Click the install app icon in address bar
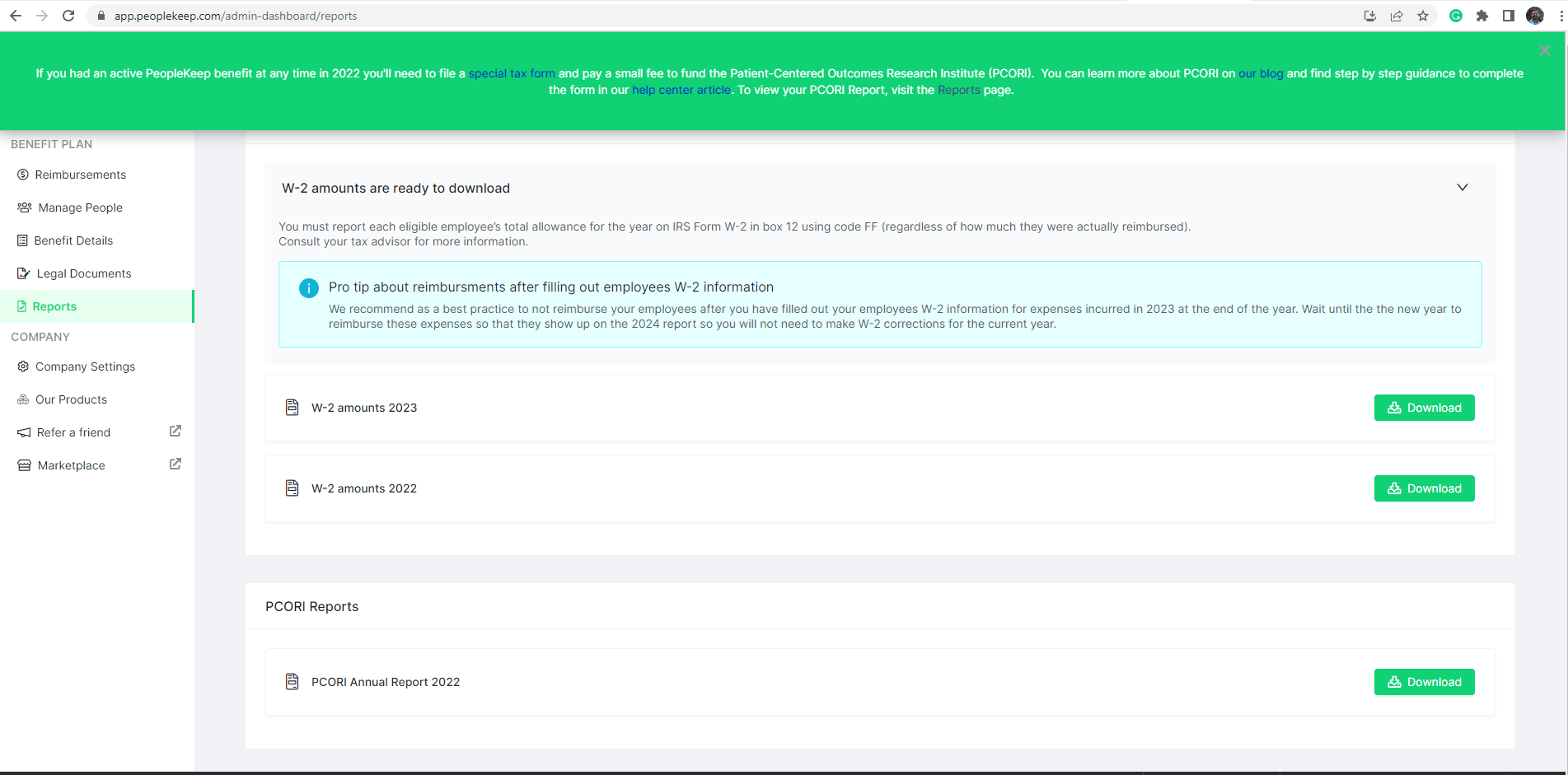 coord(1370,16)
